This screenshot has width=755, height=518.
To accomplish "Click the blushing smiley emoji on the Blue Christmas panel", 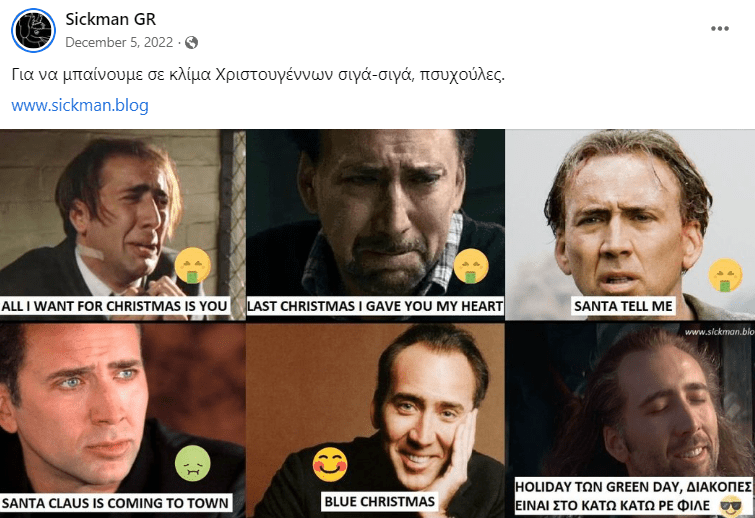I will (329, 463).
